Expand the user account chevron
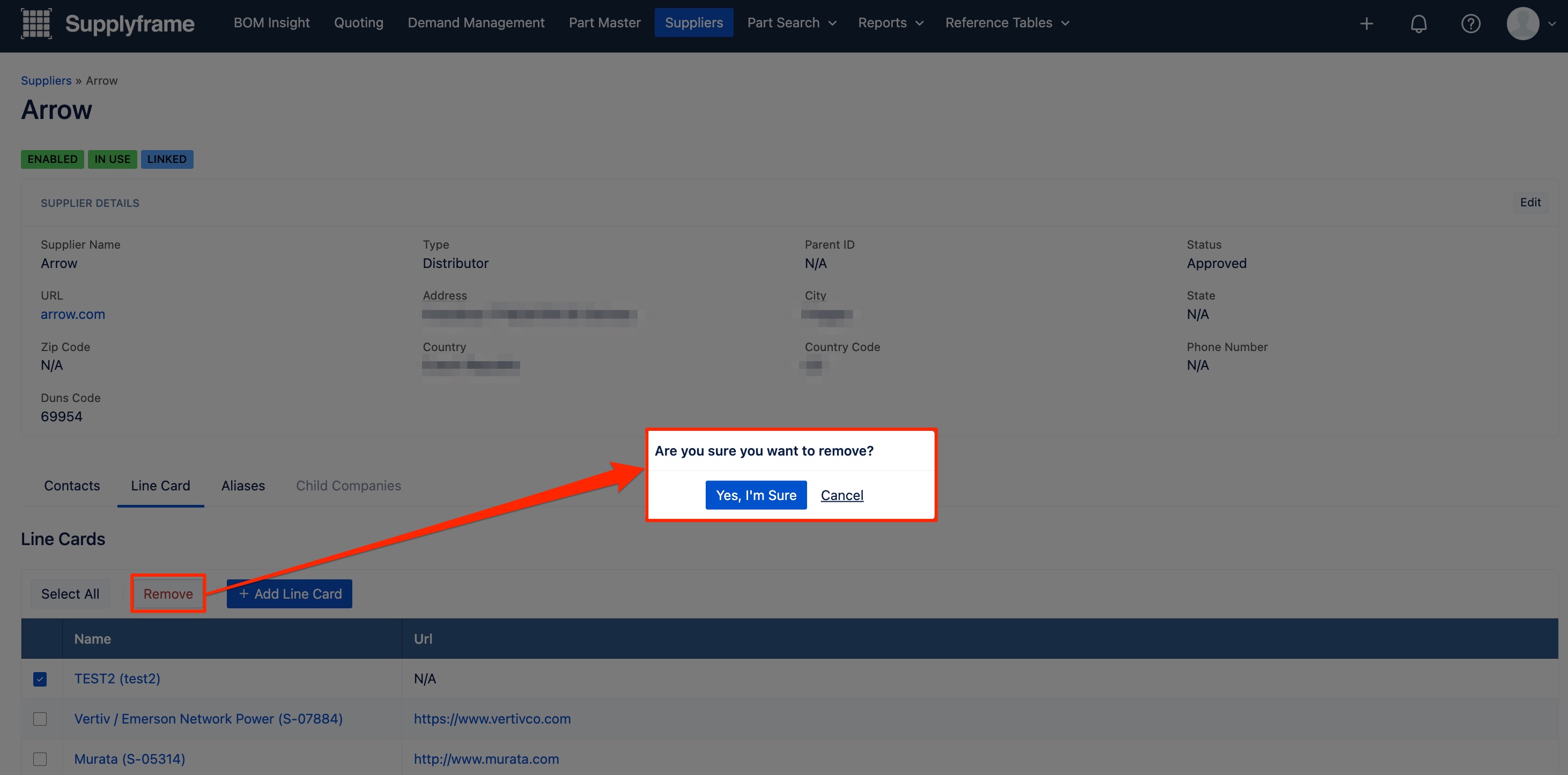1568x775 pixels. [1551, 23]
